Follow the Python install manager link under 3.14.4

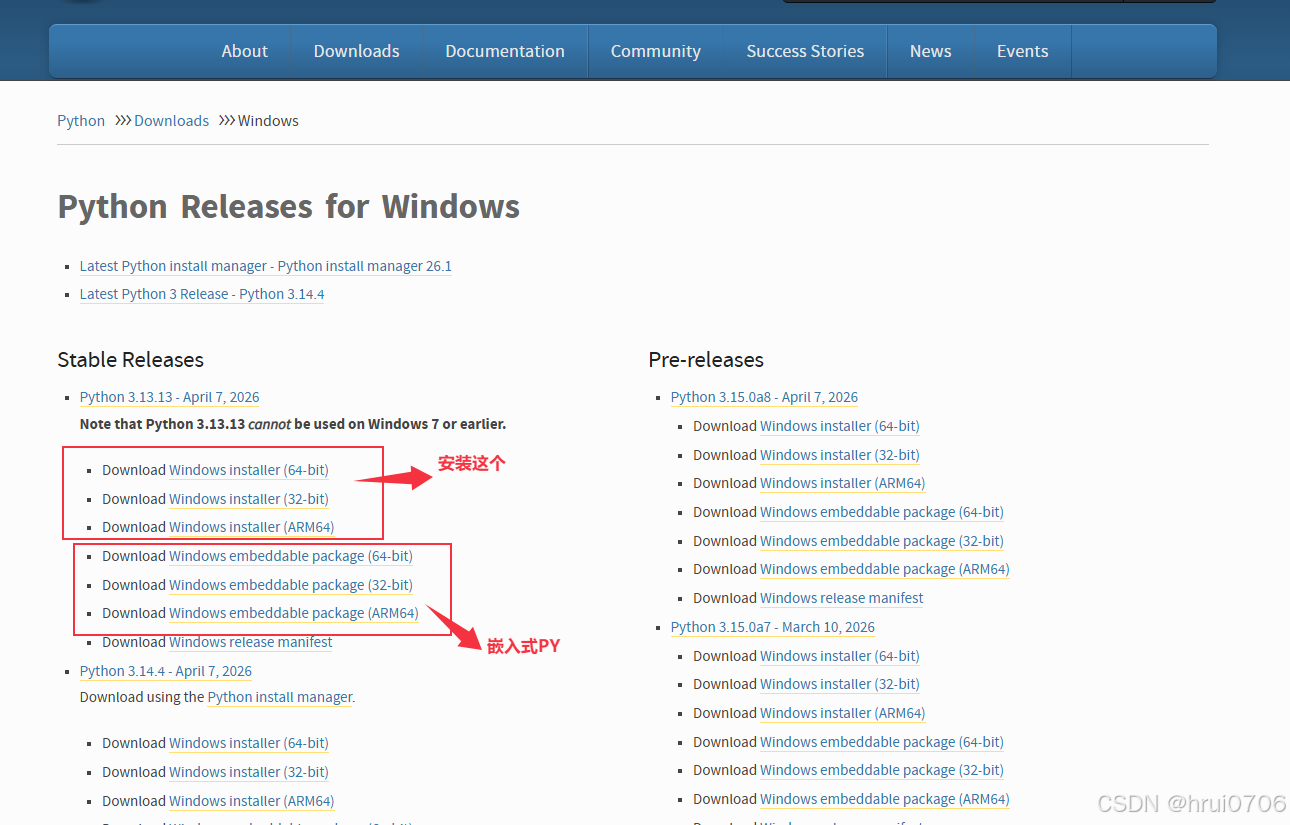280,697
